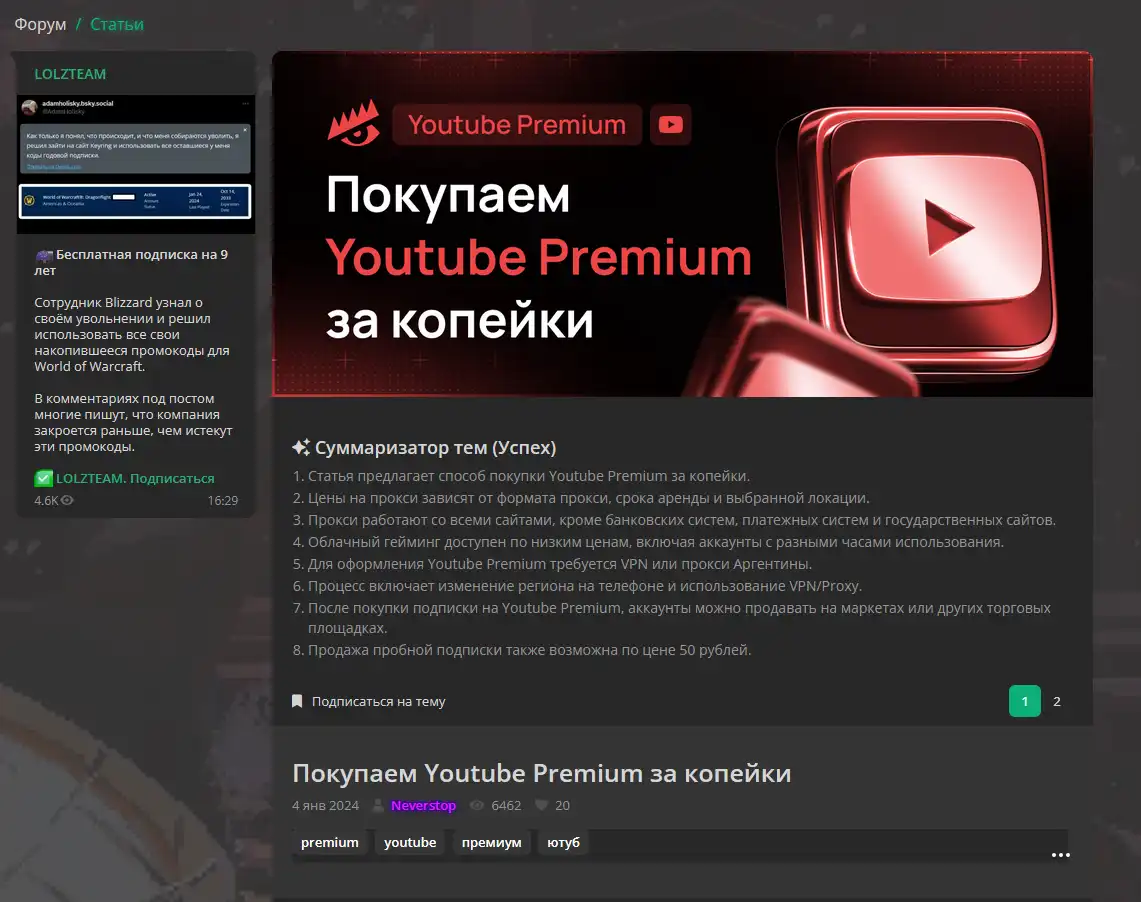1141x902 pixels.
Task: Open the Neverstop author profile
Action: [423, 806]
